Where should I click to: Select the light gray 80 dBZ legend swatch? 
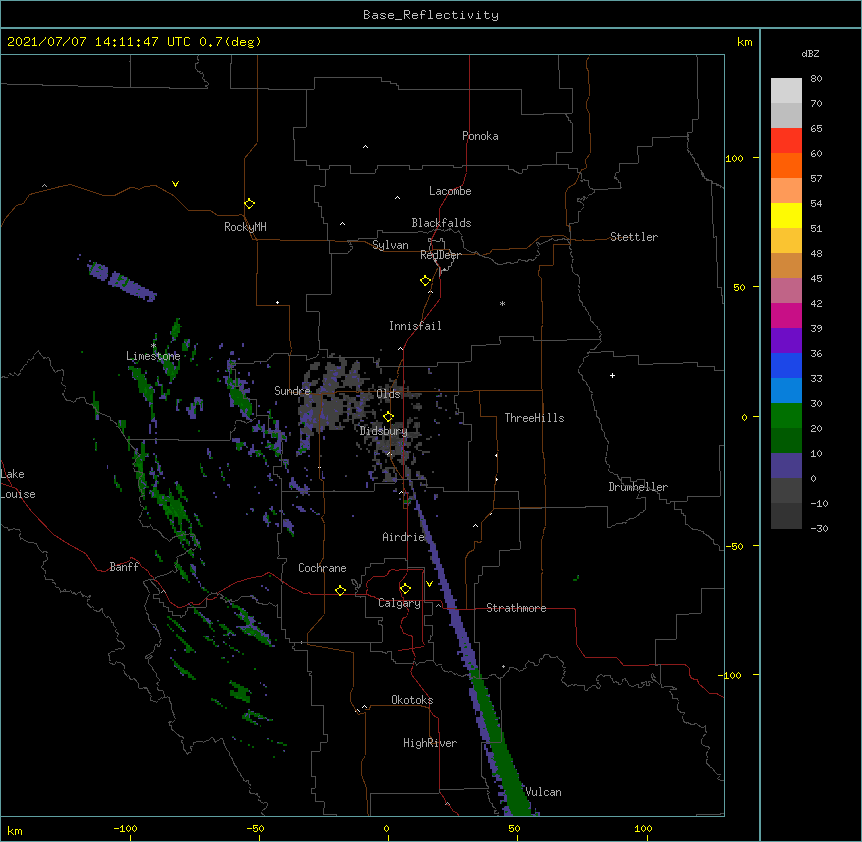point(786,90)
